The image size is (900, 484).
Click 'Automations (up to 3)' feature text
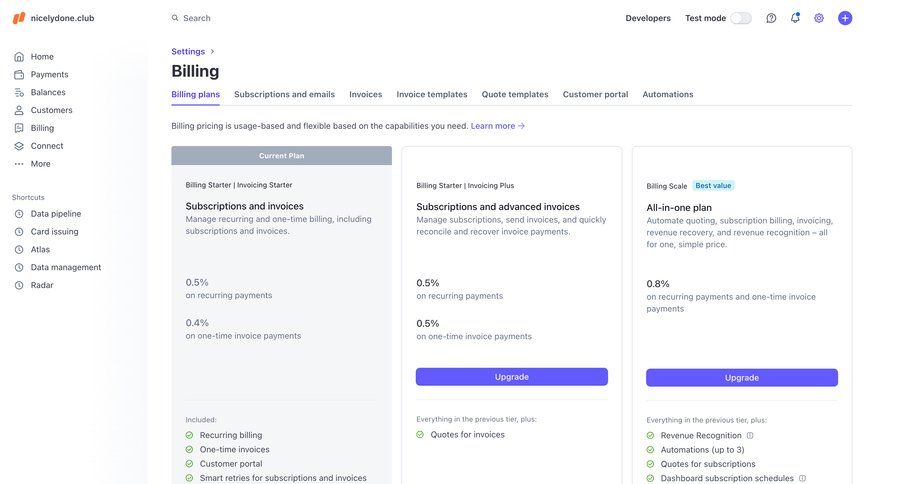coord(703,450)
